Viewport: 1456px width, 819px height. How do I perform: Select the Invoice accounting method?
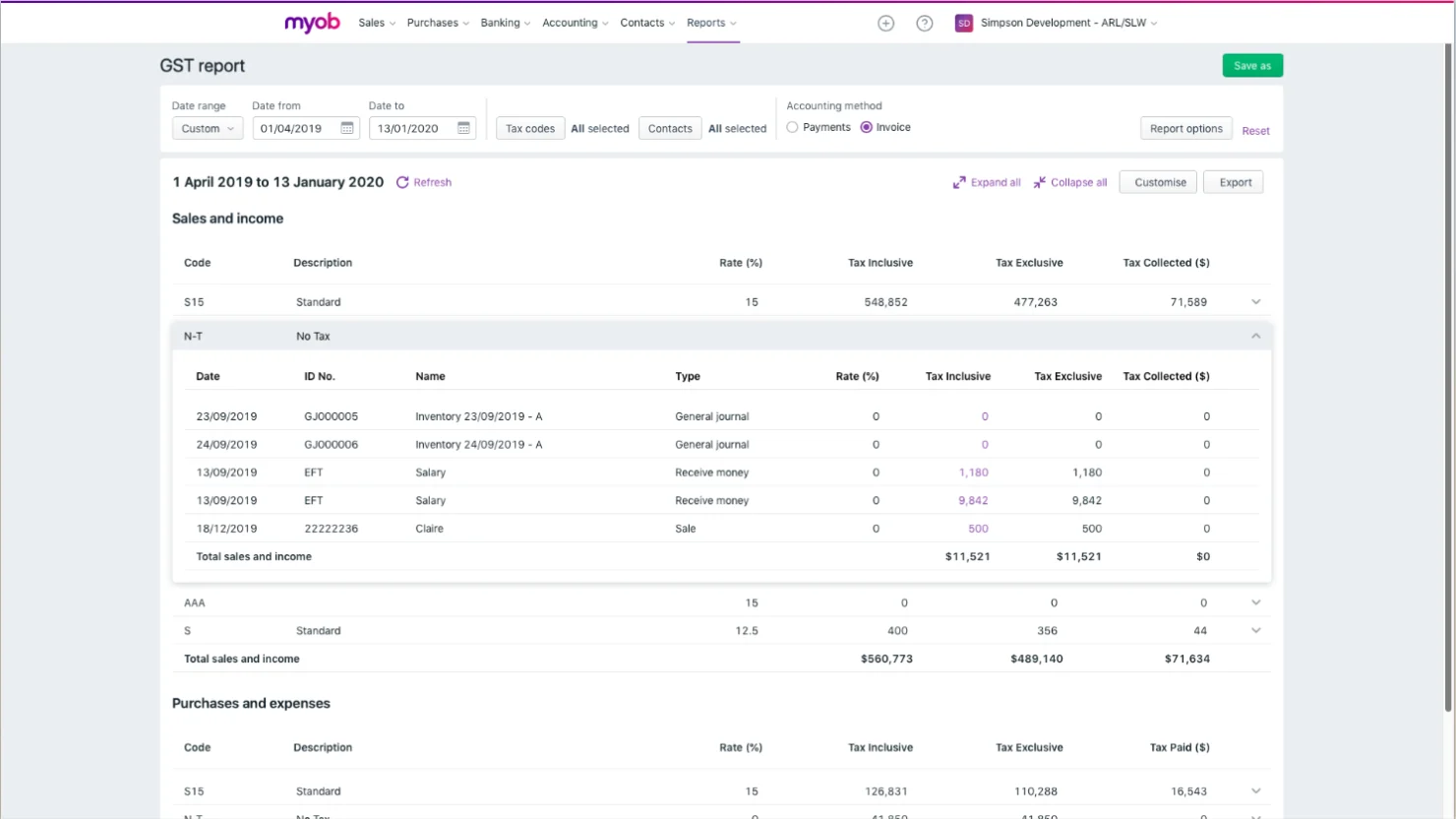pyautogui.click(x=866, y=126)
